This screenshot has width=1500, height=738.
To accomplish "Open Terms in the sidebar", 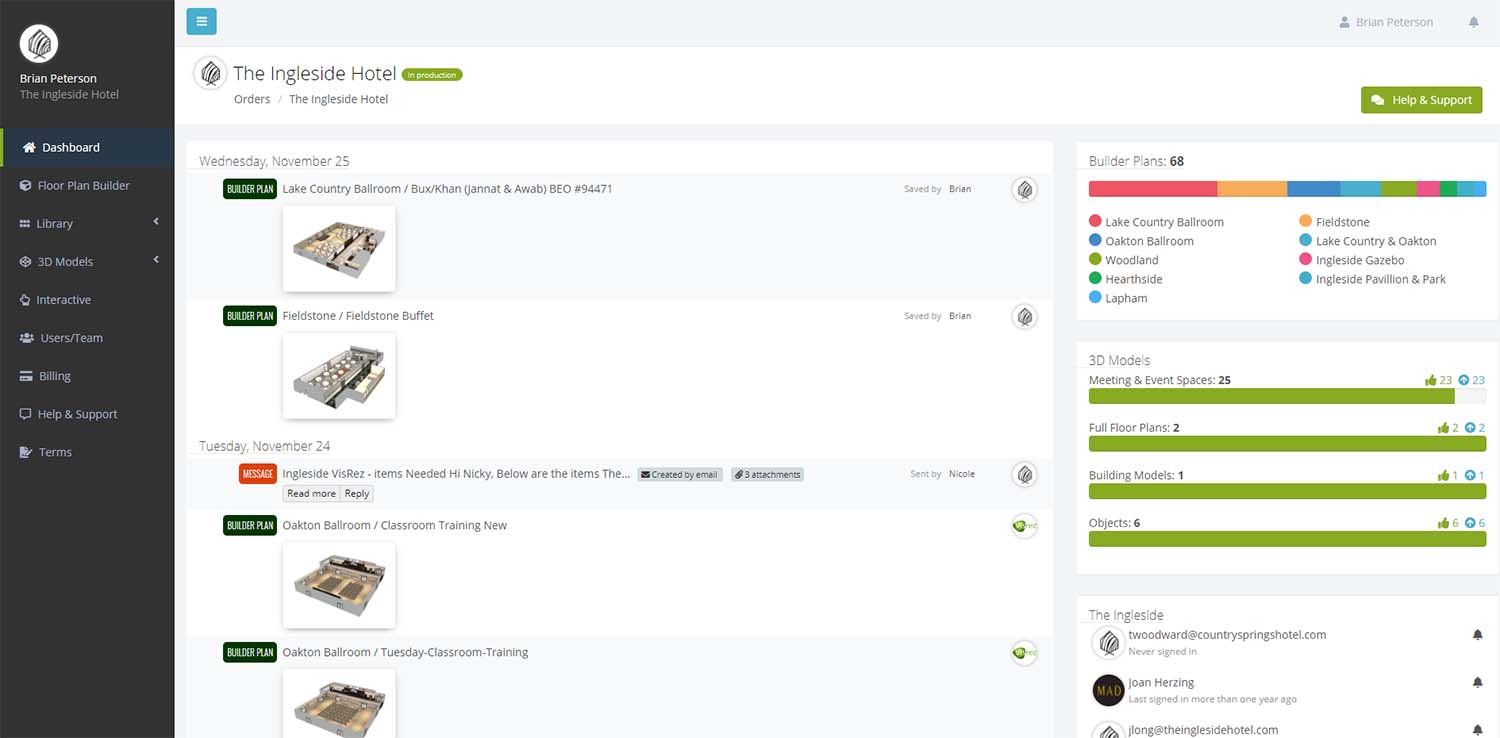I will point(87,452).
